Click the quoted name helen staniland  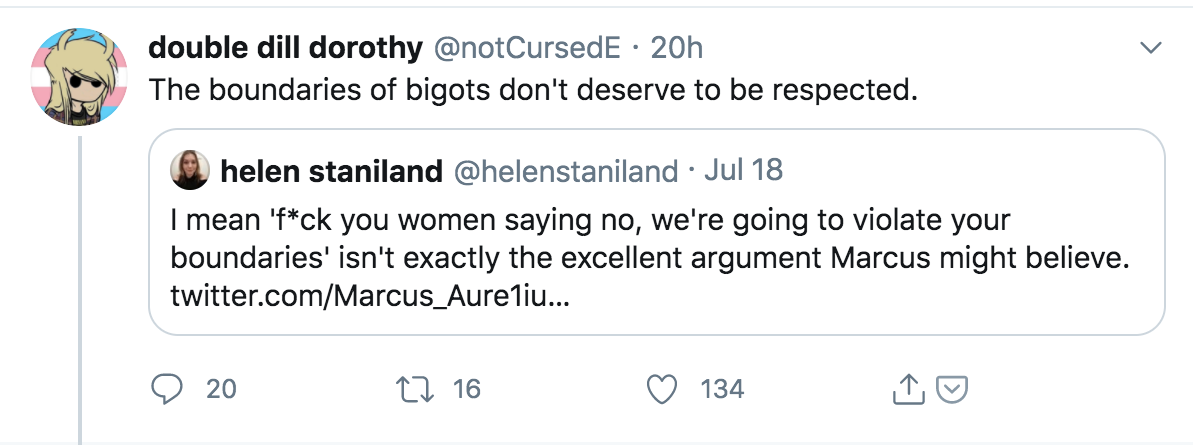click(x=331, y=171)
